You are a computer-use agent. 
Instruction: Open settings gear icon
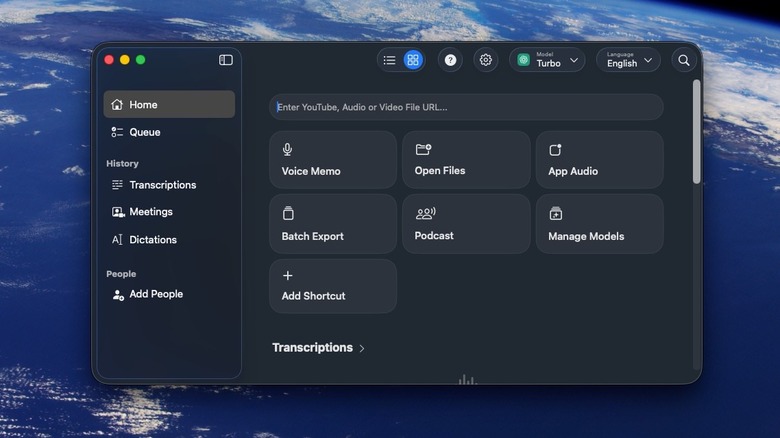(486, 60)
